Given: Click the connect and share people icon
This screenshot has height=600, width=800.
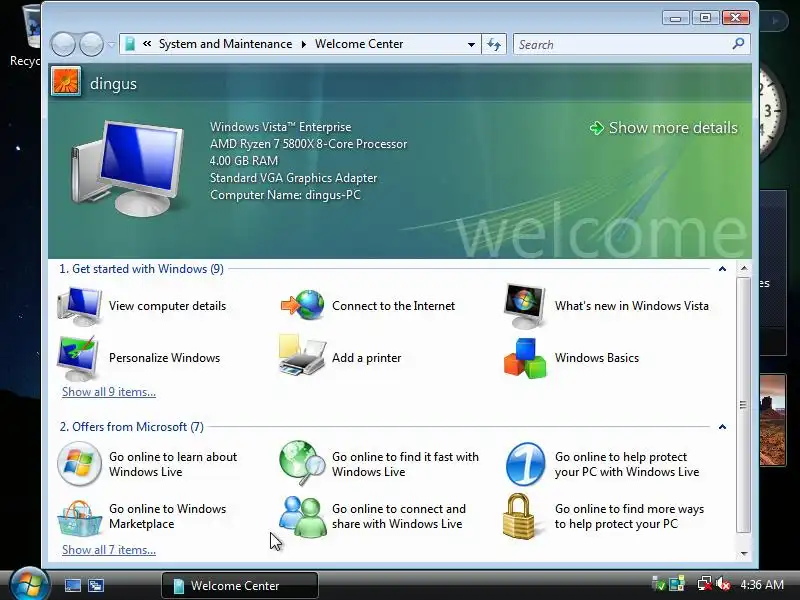Looking at the screenshot, I should coord(303,517).
